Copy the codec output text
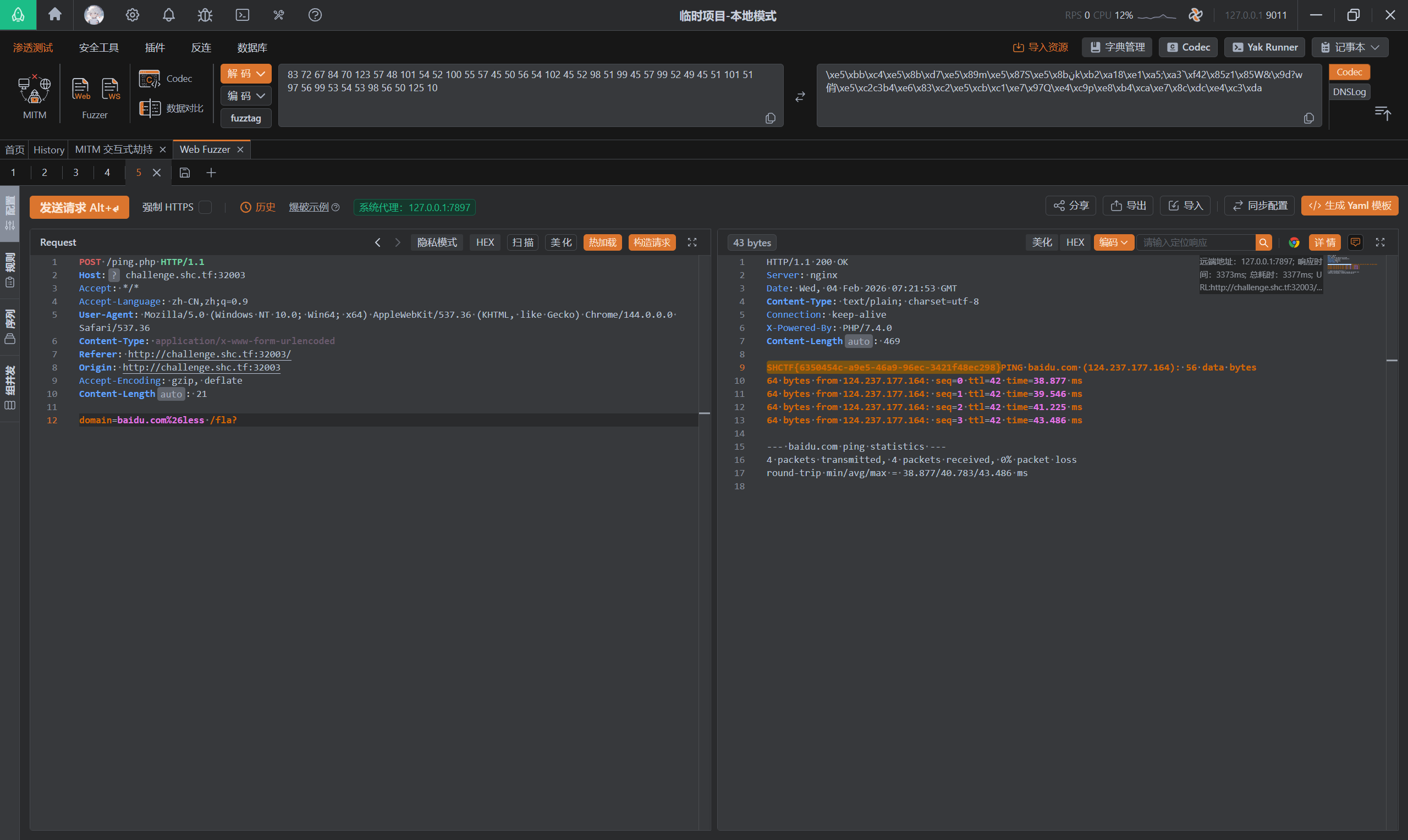This screenshot has height=840, width=1408. (1308, 118)
